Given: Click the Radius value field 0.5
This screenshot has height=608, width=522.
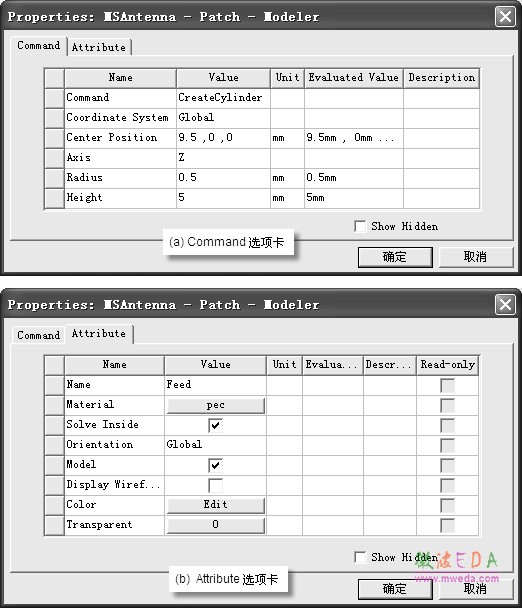Looking at the screenshot, I should click(x=223, y=178).
